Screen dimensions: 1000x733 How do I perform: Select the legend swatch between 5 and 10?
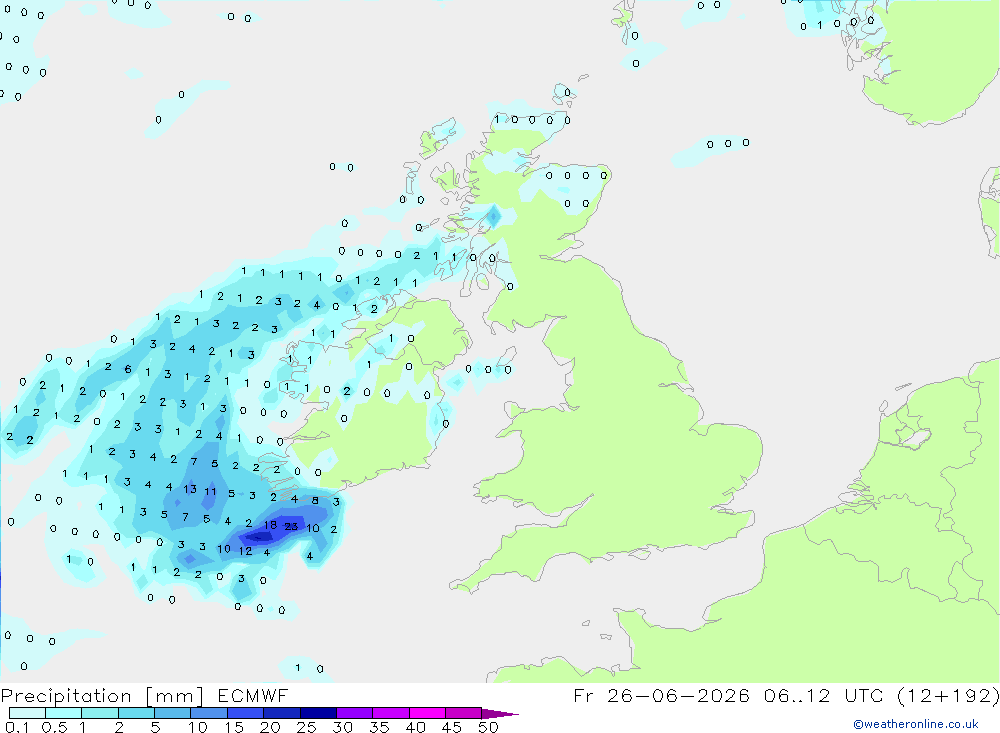coord(172,713)
